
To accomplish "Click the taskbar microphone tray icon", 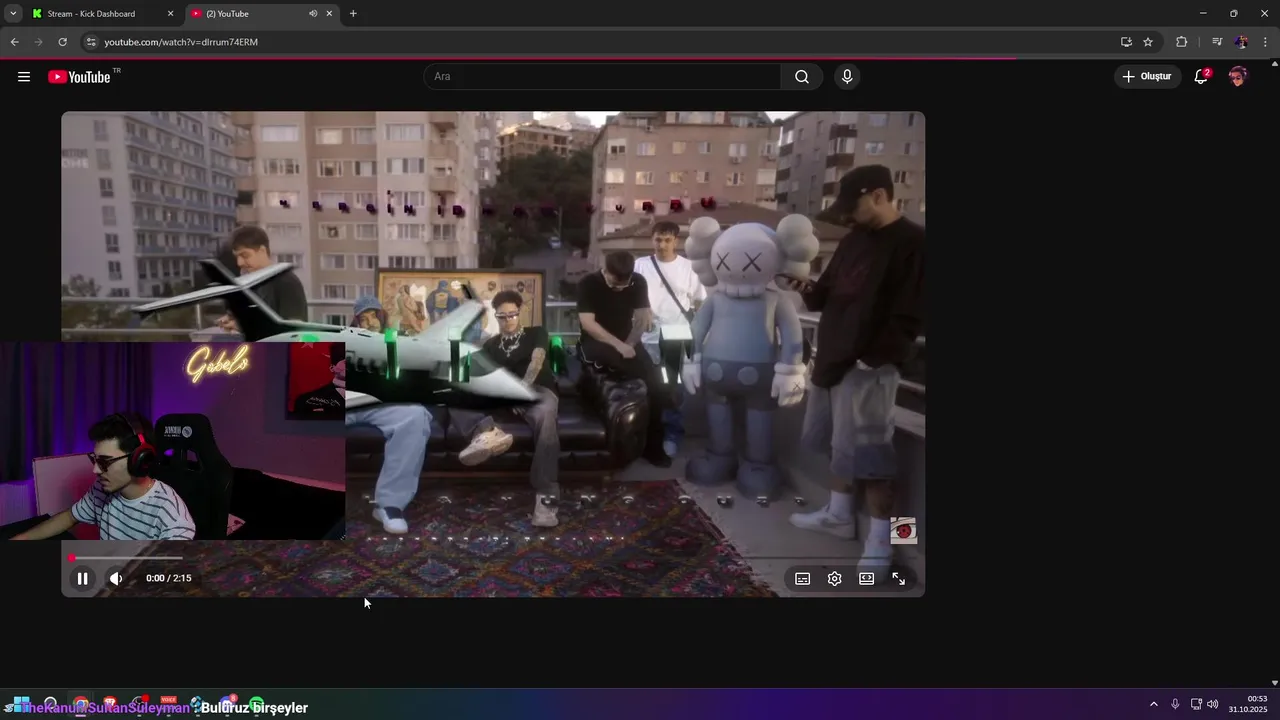I will (1175, 704).
